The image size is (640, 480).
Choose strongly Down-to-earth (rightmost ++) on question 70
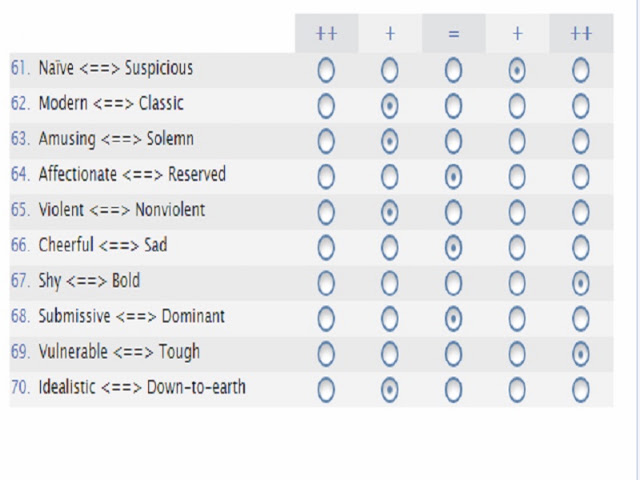pyautogui.click(x=580, y=390)
